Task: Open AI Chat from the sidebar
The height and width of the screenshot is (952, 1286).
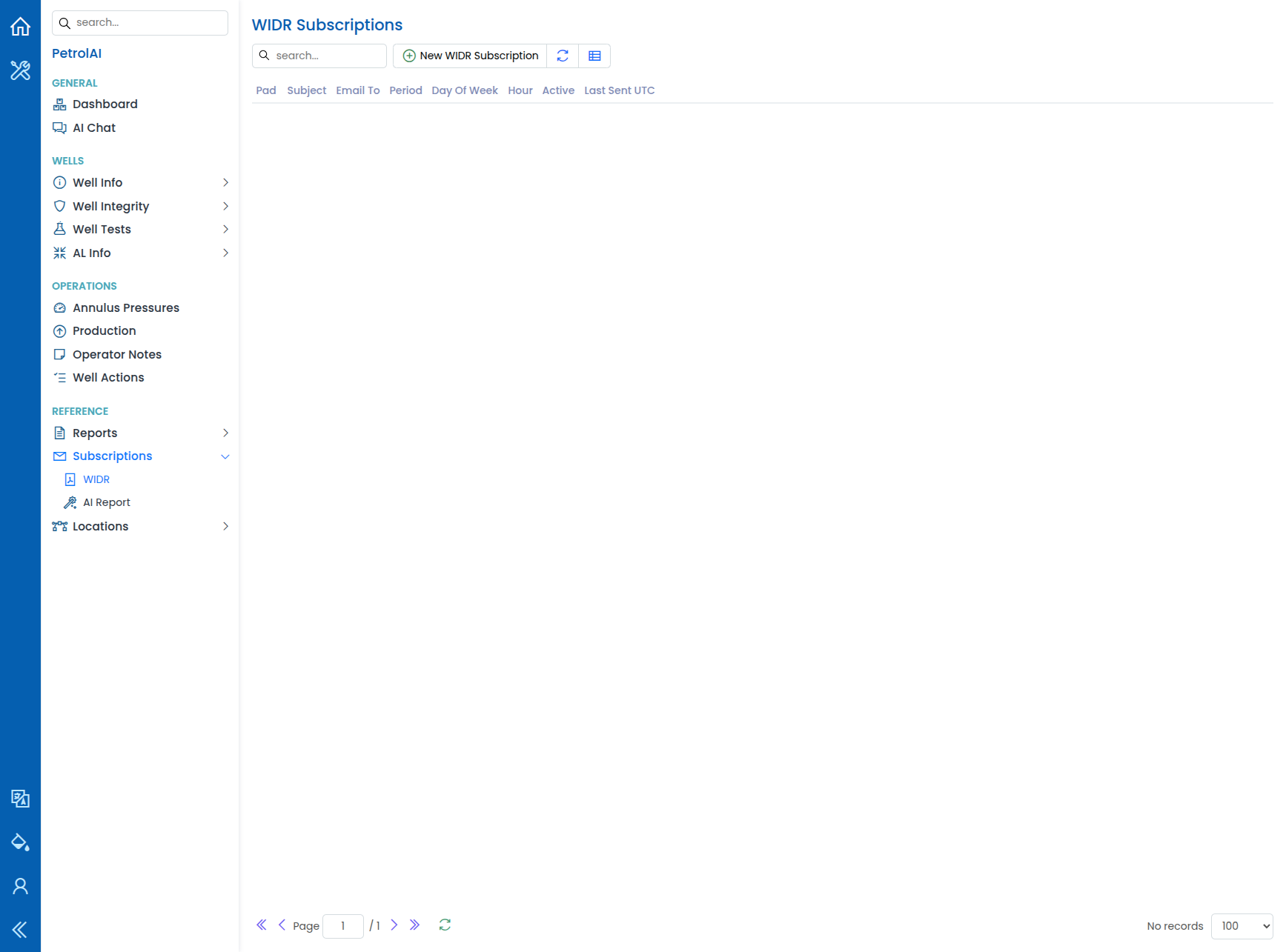Action: coord(94,128)
